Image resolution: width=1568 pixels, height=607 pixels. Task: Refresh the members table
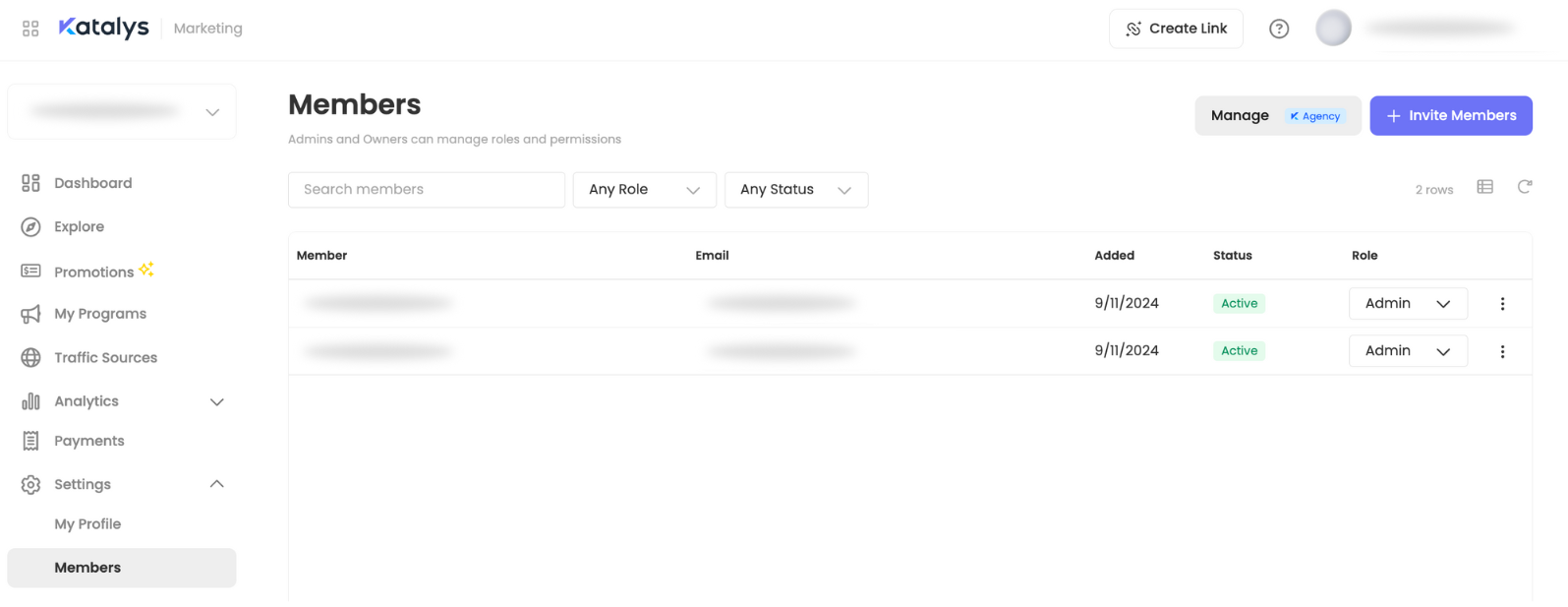point(1524,187)
